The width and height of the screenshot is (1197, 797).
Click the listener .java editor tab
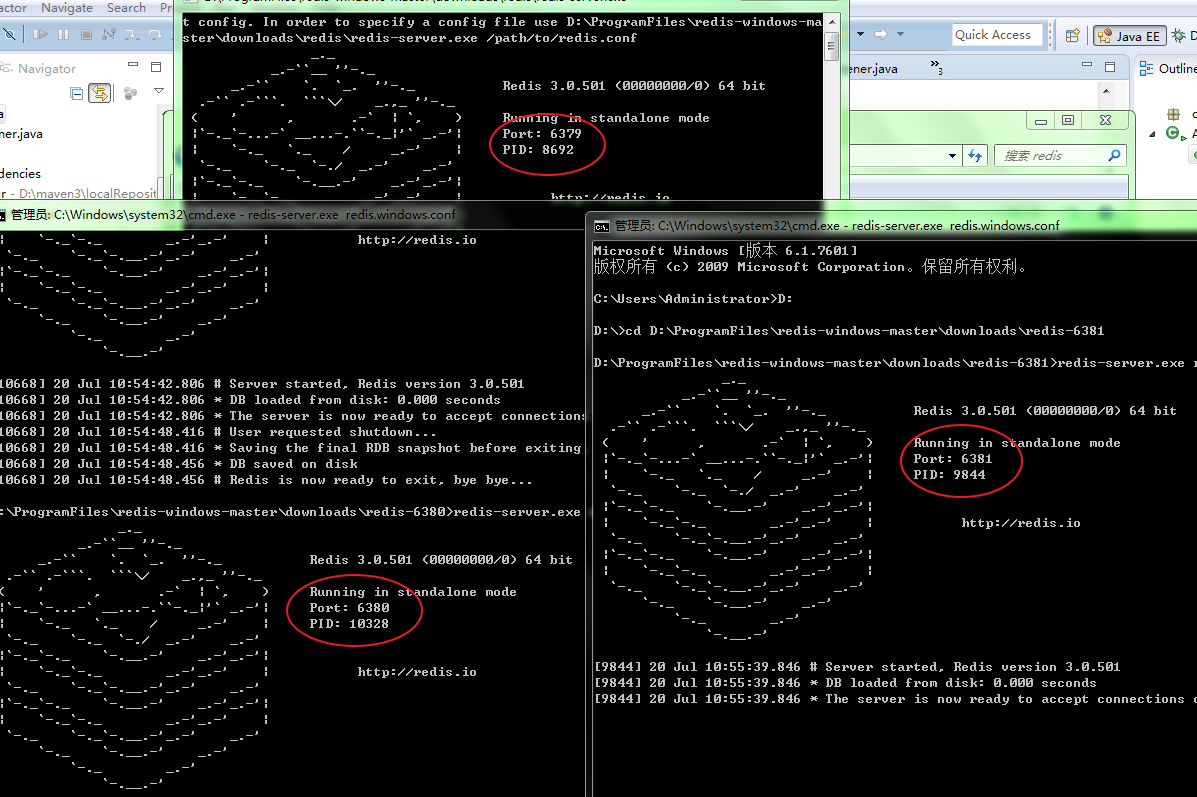pos(873,69)
